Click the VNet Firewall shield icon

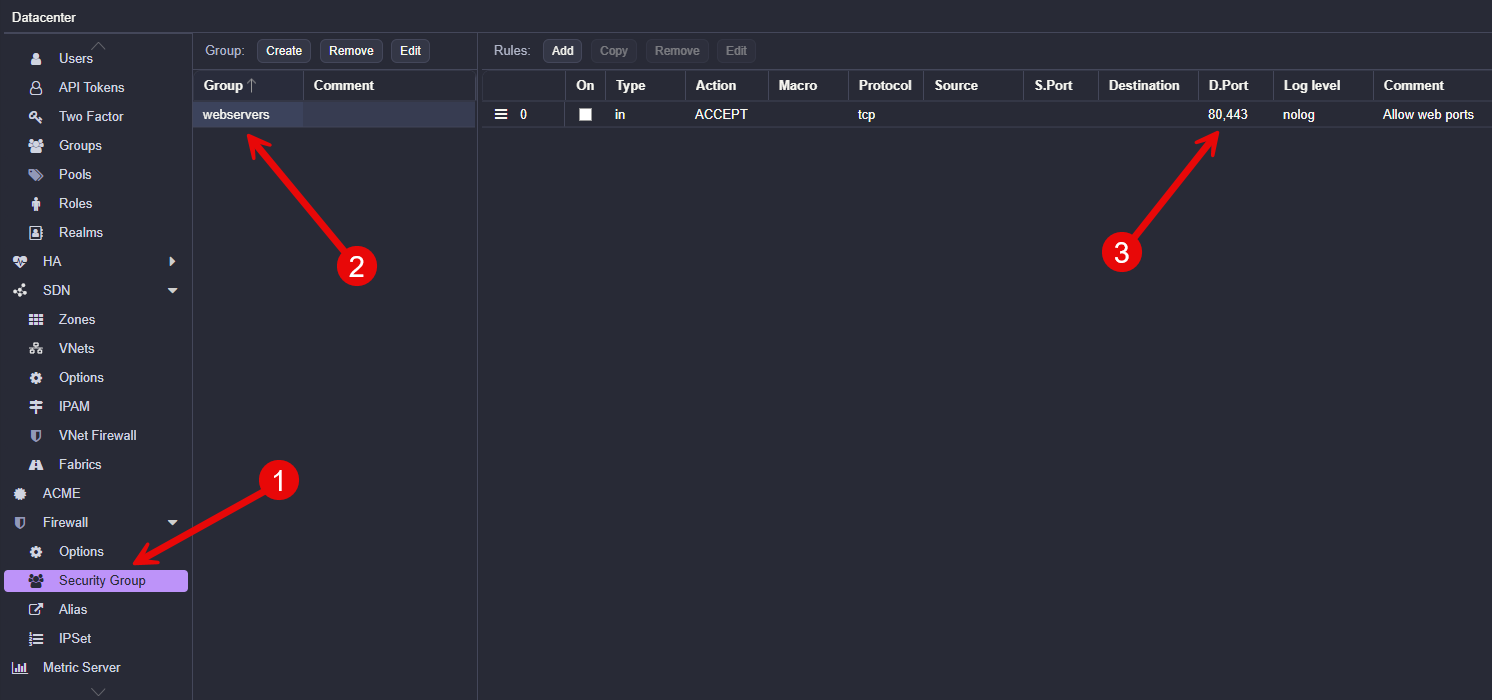[36, 436]
